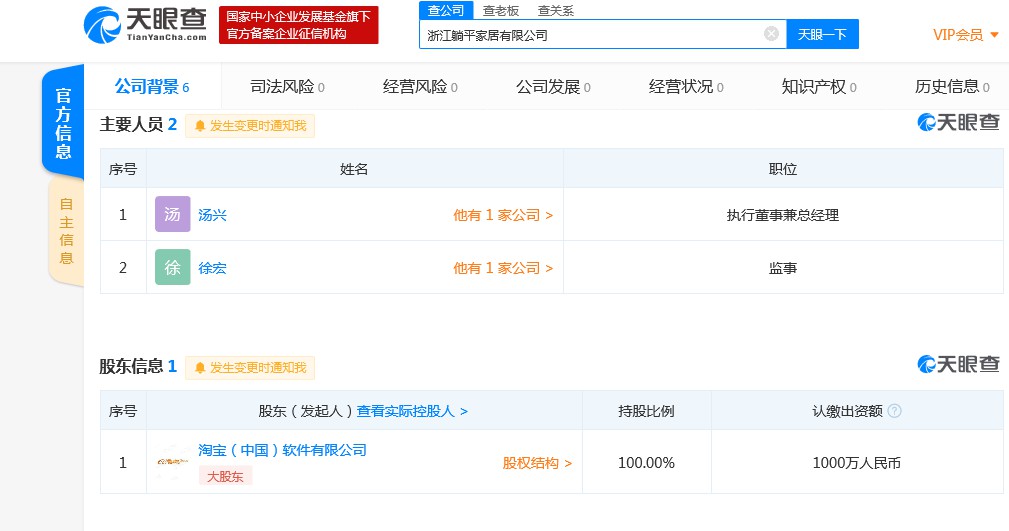Open the 汤兴 person link
Viewport: 1009px width, 531px height.
coord(212,215)
